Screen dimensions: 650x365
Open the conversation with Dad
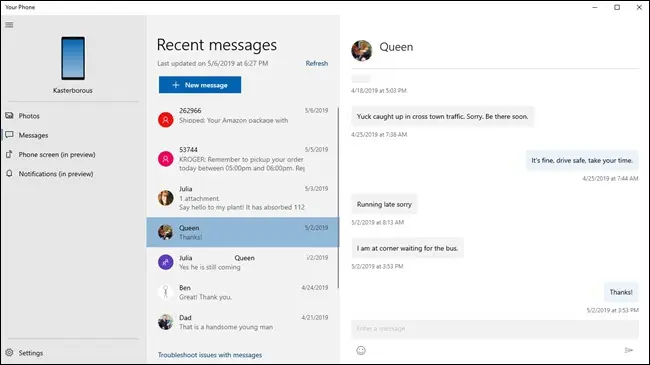243,322
